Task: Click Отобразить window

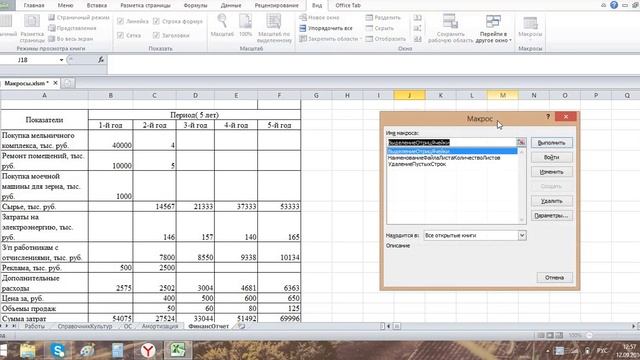Action: tap(386, 39)
